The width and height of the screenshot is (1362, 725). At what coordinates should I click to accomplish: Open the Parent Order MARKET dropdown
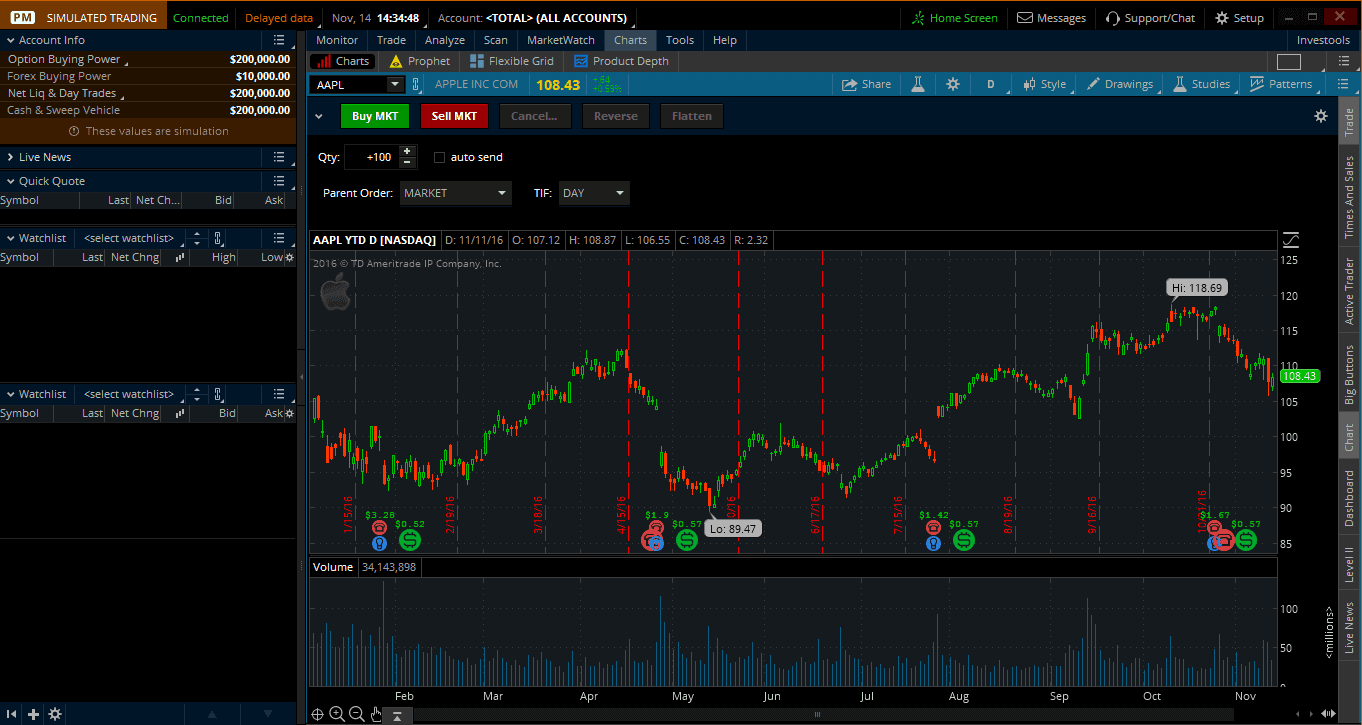[x=455, y=193]
